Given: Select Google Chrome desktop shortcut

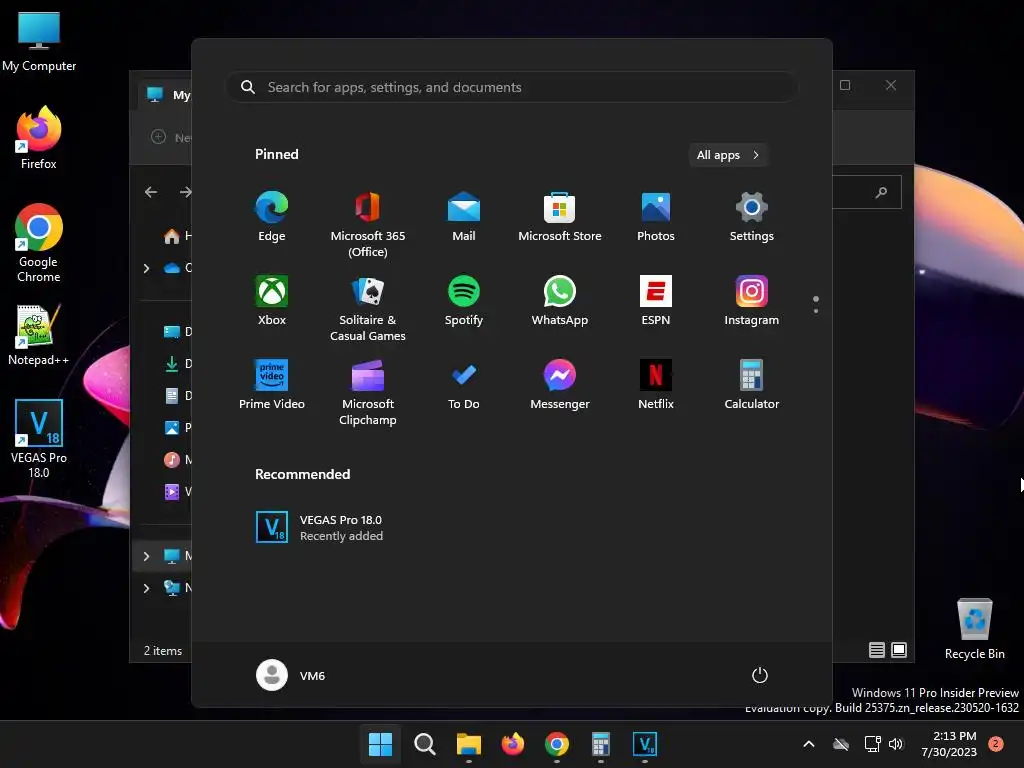Looking at the screenshot, I should click(39, 243).
